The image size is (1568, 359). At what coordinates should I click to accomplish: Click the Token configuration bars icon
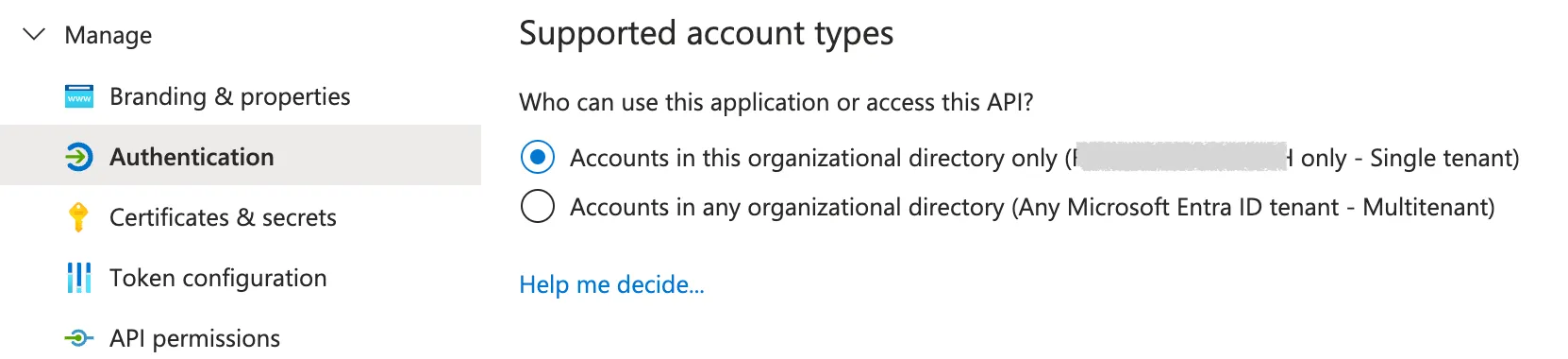coord(79,278)
